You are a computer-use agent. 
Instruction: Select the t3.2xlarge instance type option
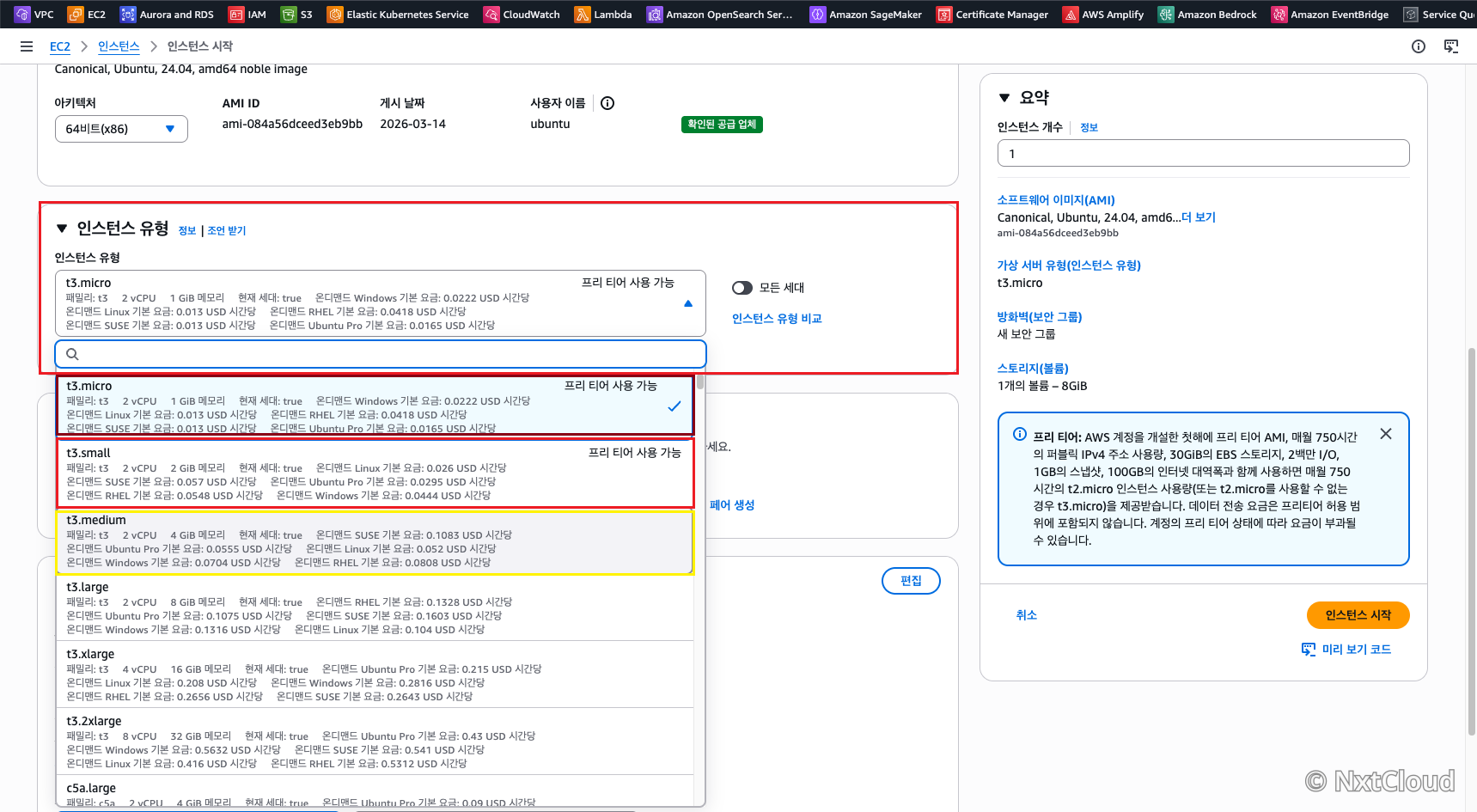(375, 742)
